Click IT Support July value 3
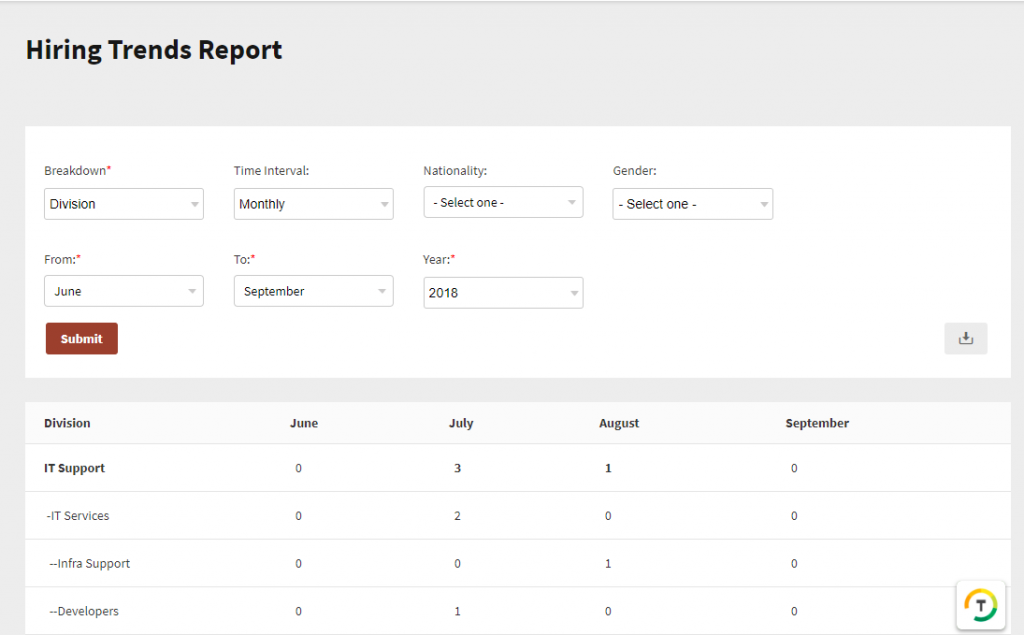This screenshot has width=1024, height=635. point(458,468)
